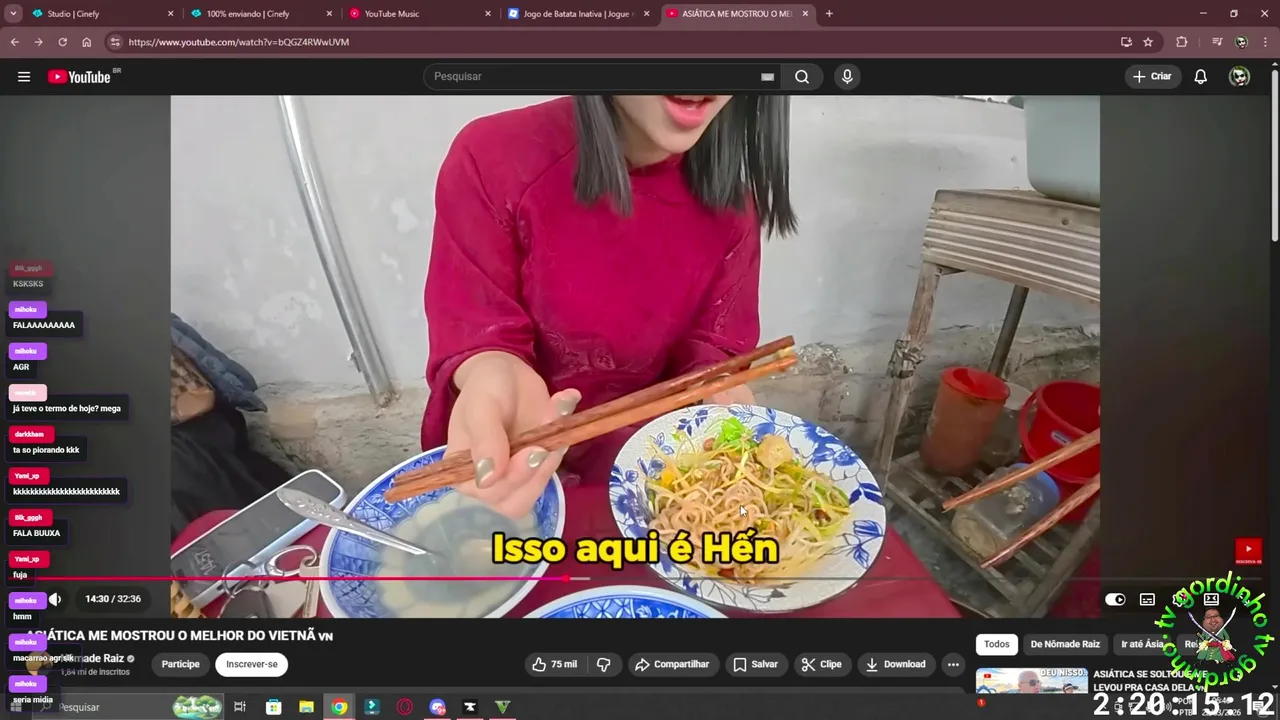This screenshot has height=720, width=1280.
Task: Open the Criar create button
Action: click(x=1152, y=77)
